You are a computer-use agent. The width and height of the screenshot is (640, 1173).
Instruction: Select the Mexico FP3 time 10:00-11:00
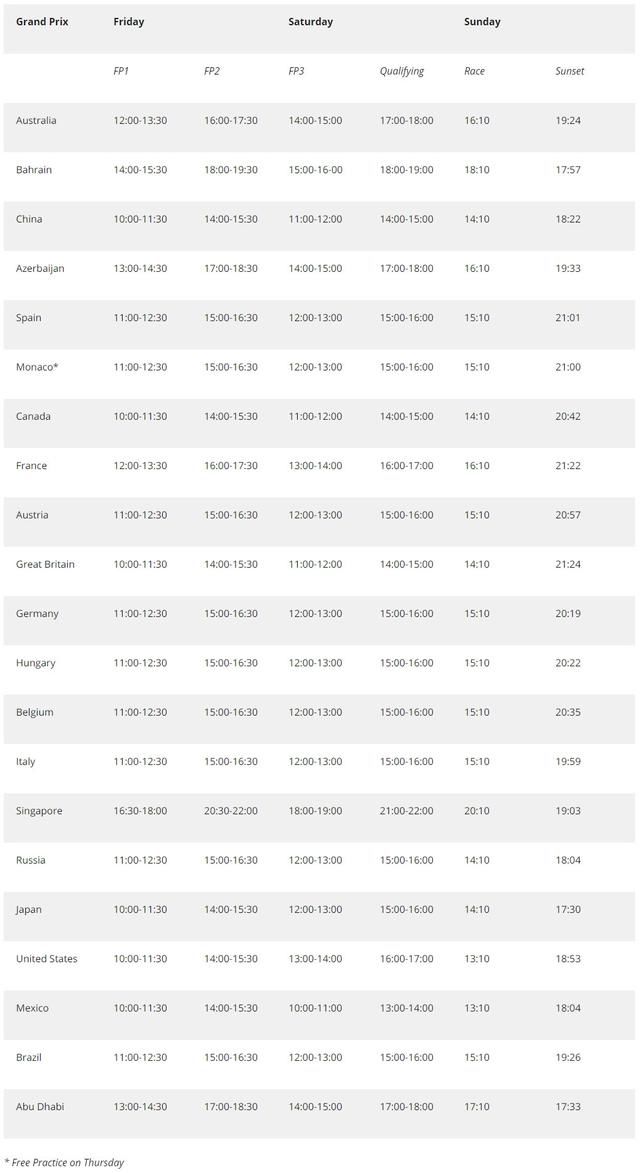tap(315, 1008)
